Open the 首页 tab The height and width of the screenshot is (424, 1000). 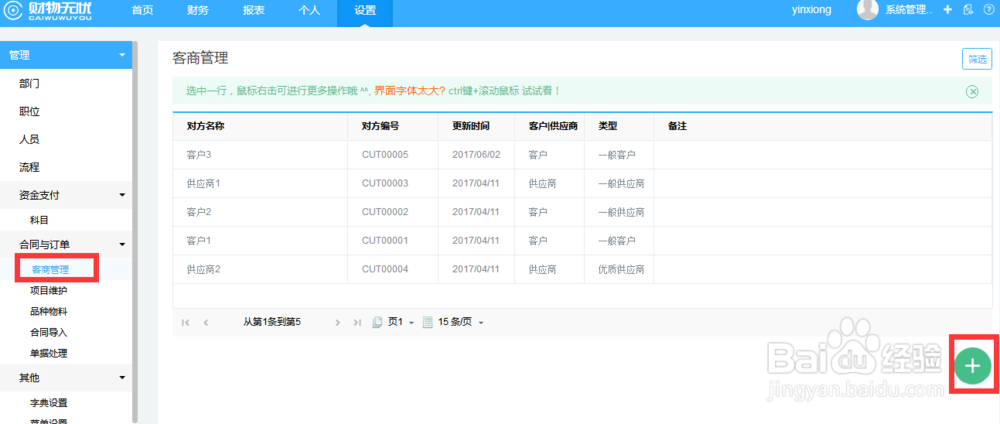[142, 10]
